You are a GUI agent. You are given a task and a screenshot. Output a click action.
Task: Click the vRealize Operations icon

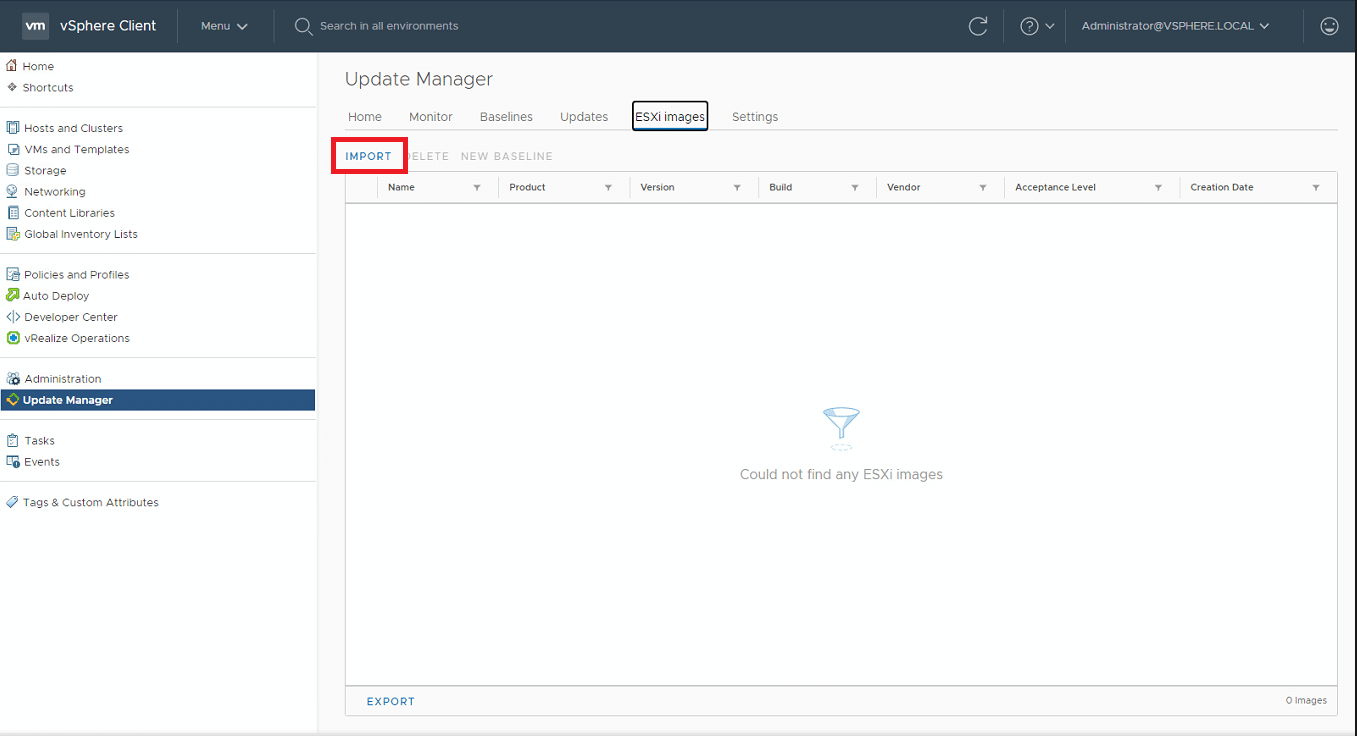click(13, 338)
